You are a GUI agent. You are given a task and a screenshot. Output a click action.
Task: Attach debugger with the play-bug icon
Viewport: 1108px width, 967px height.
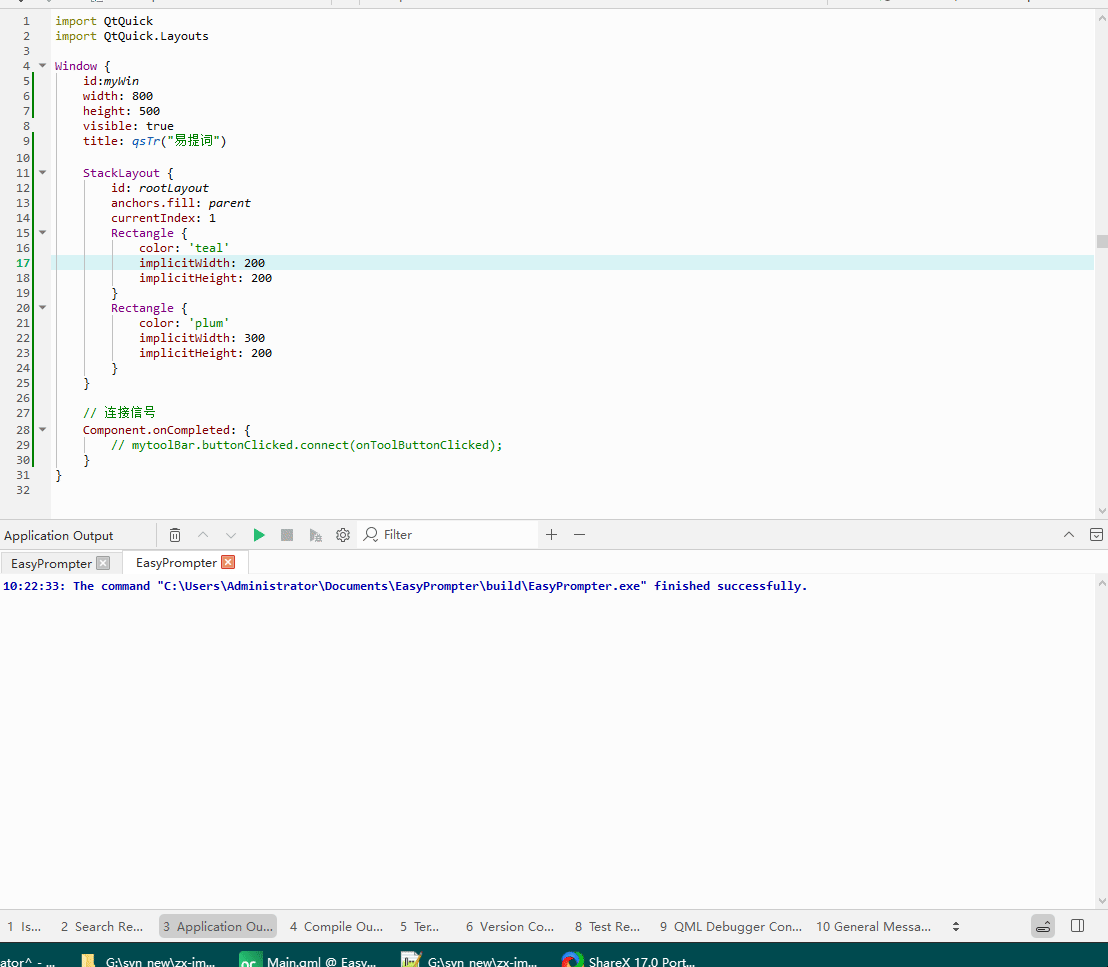315,535
